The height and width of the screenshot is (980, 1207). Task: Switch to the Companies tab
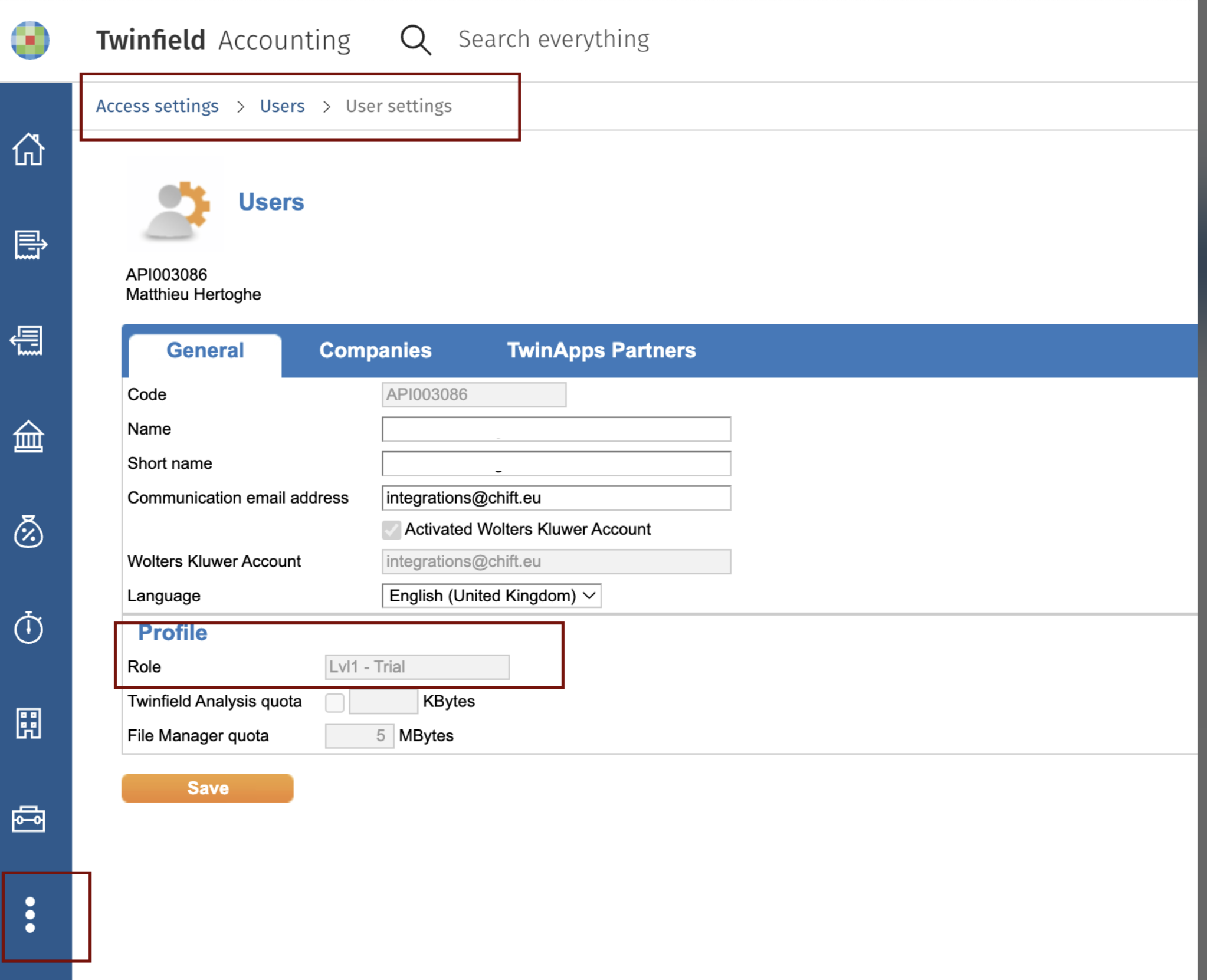click(375, 350)
